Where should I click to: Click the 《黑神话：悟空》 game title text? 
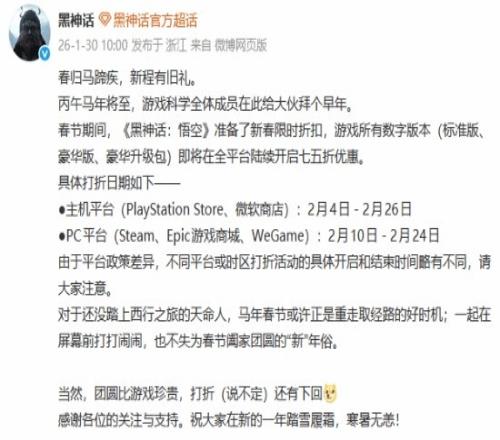click(x=165, y=130)
